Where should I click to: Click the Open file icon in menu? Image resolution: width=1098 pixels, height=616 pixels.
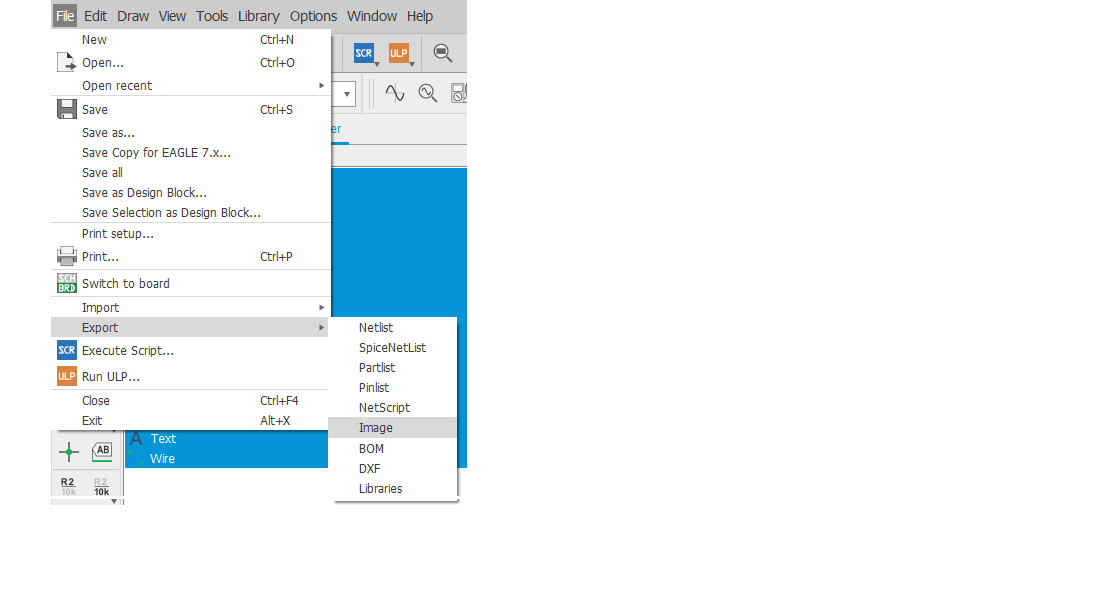(x=67, y=62)
